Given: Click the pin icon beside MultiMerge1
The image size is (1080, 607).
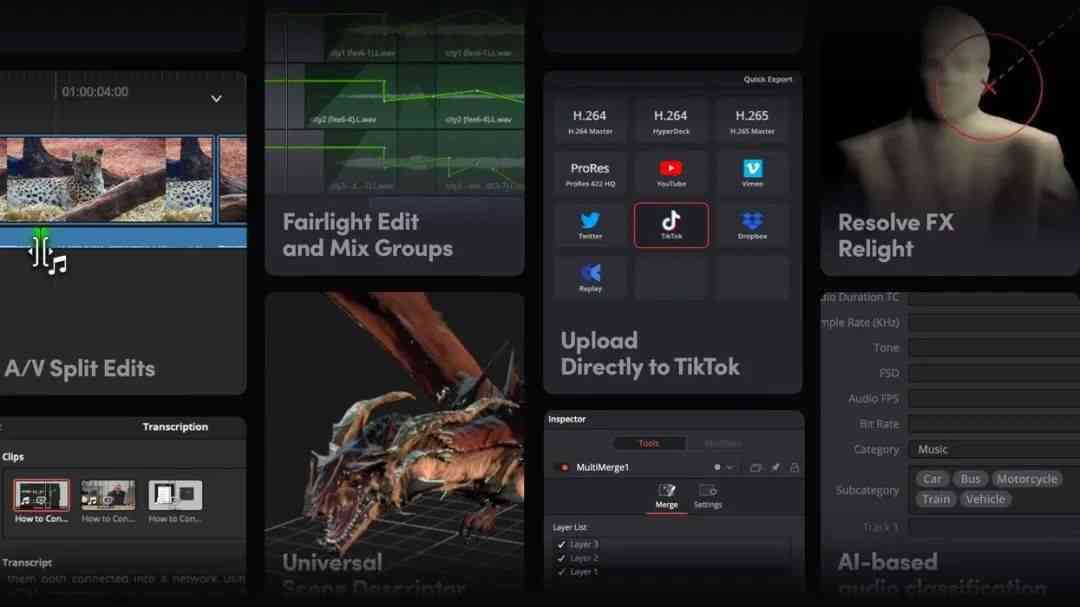Looking at the screenshot, I should pos(776,467).
